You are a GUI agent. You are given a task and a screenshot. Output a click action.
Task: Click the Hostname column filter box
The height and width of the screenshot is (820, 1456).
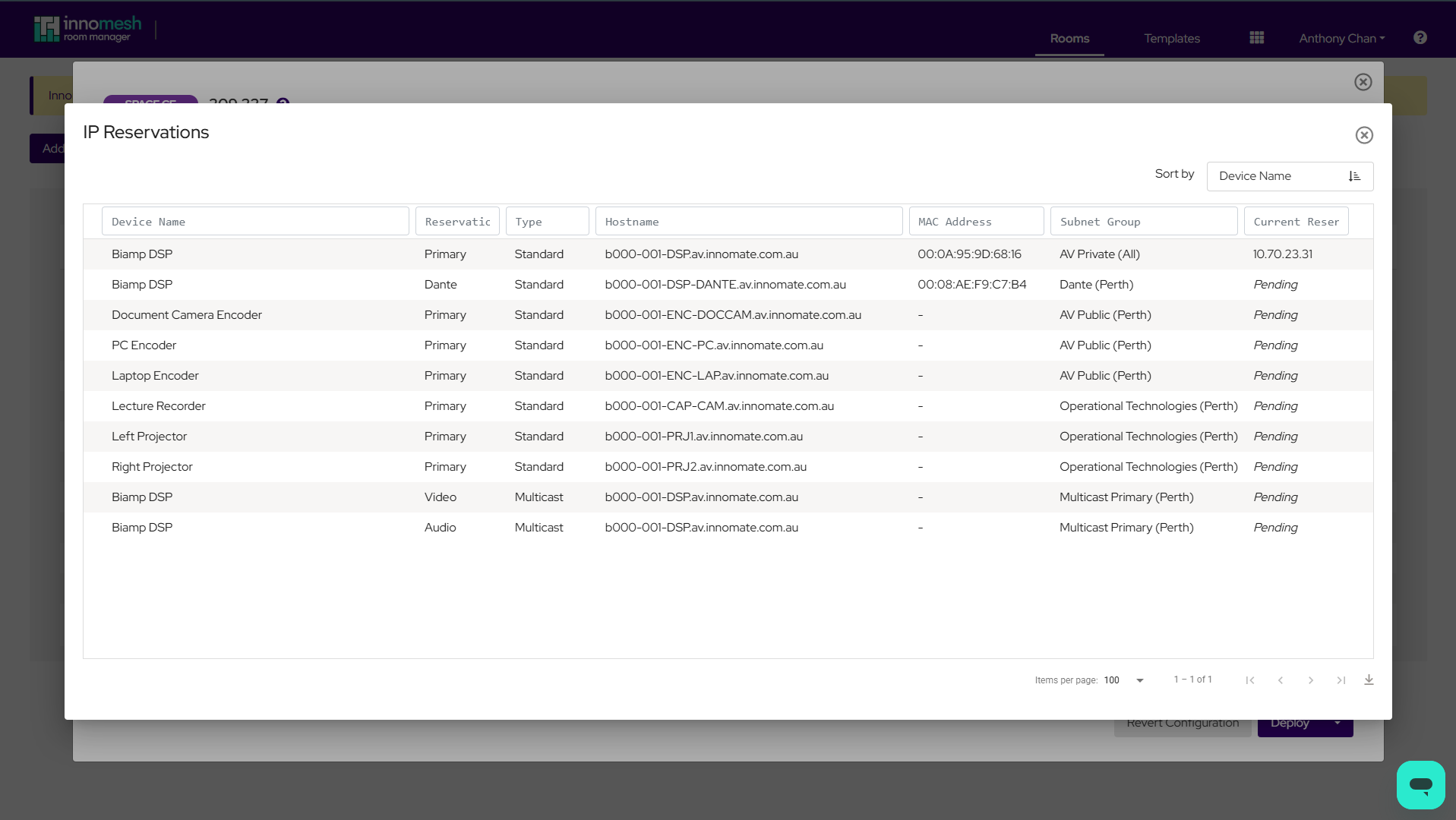point(749,221)
